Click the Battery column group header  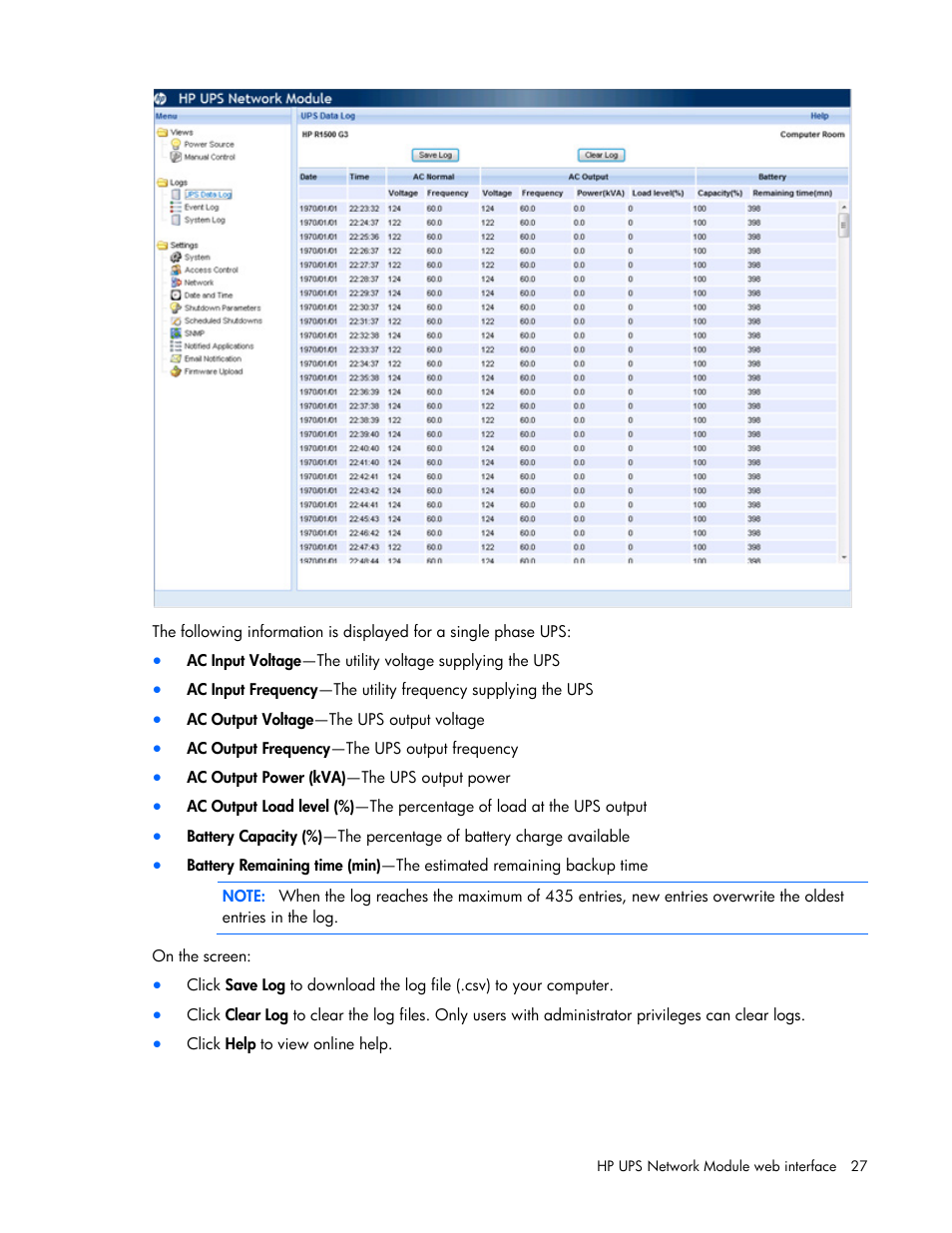771,177
